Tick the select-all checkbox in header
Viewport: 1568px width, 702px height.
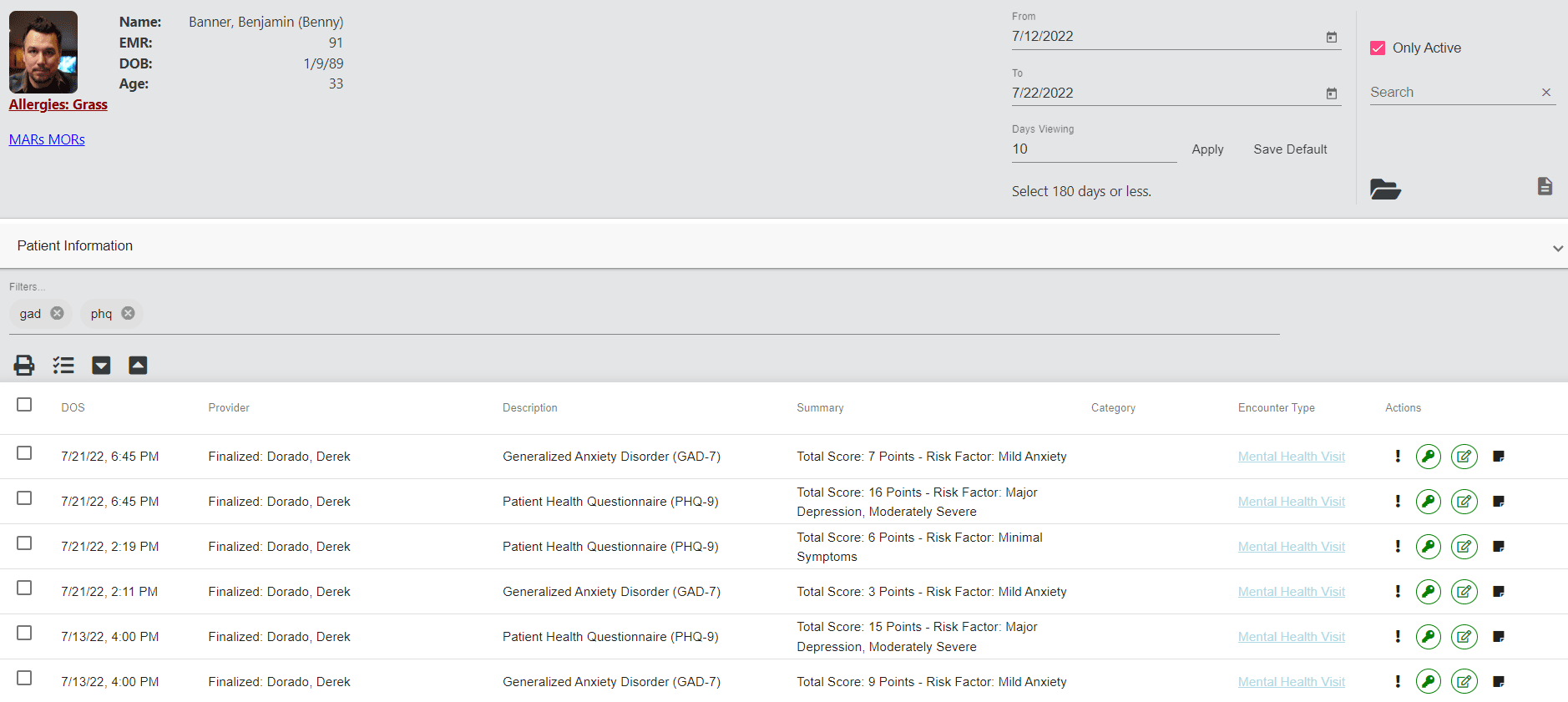24,405
